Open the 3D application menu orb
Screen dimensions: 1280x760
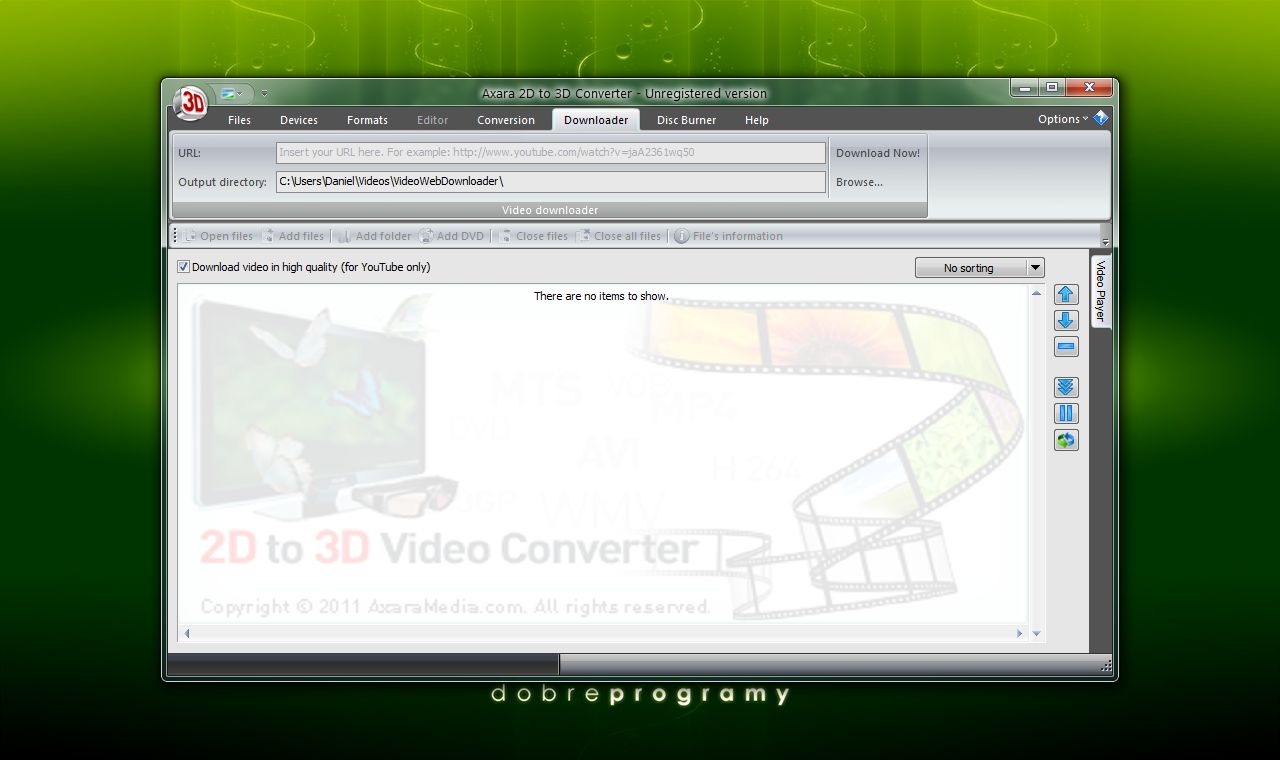point(190,102)
